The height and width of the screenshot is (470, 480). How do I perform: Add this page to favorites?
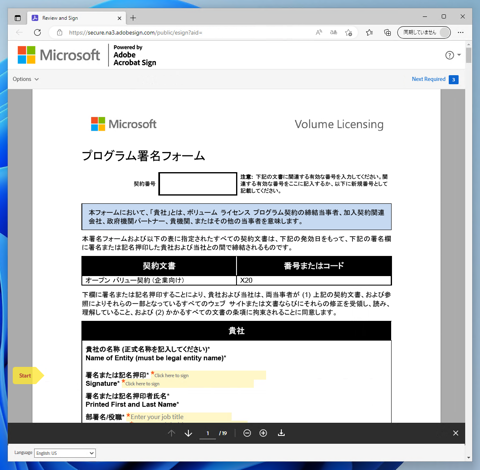pyautogui.click(x=349, y=33)
